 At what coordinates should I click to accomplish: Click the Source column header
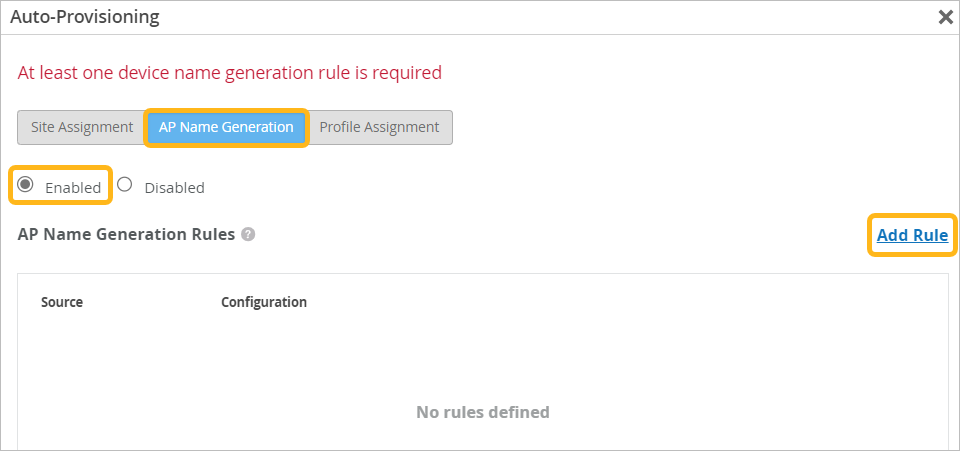[62, 302]
